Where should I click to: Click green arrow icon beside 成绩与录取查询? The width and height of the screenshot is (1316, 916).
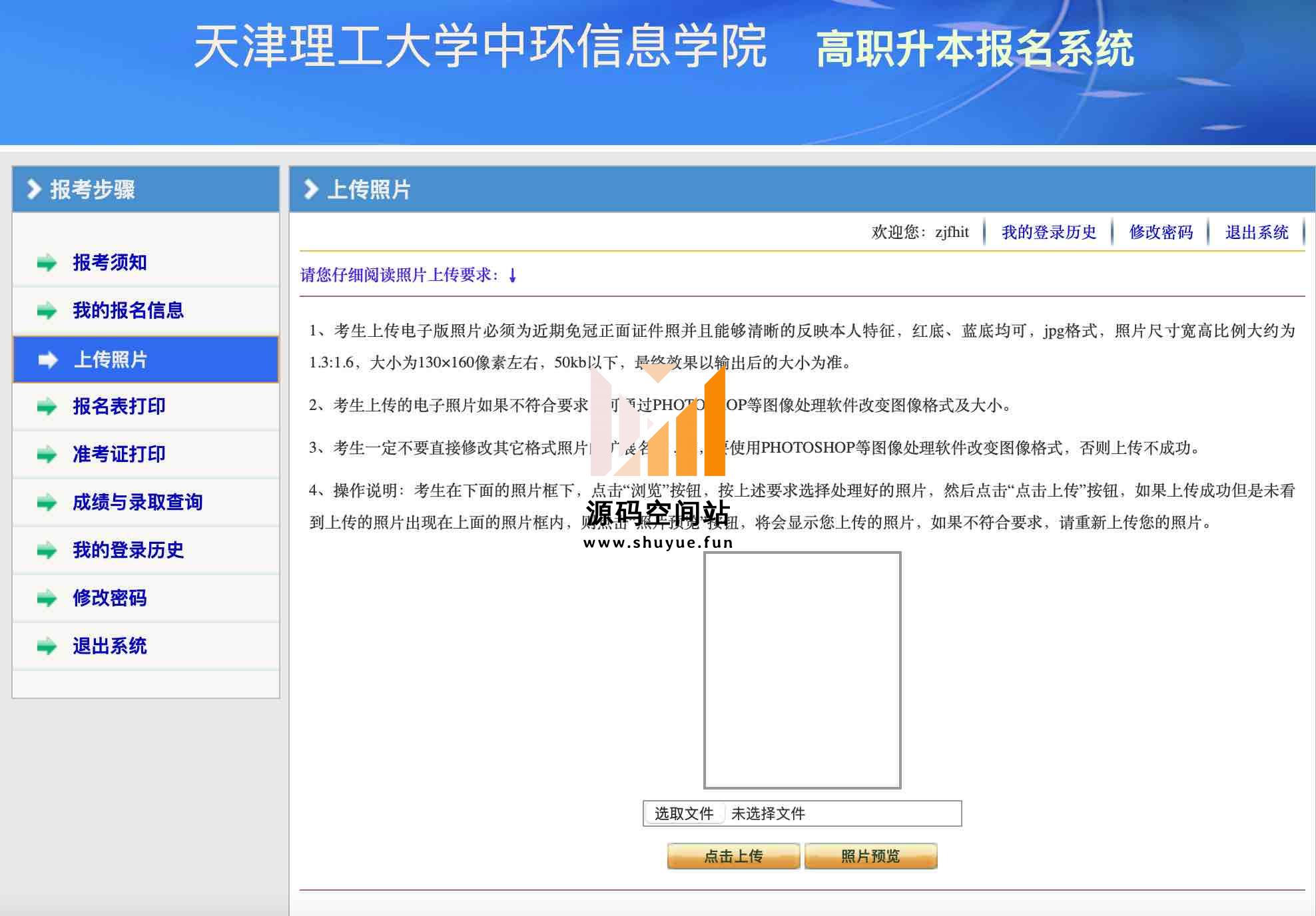click(47, 503)
